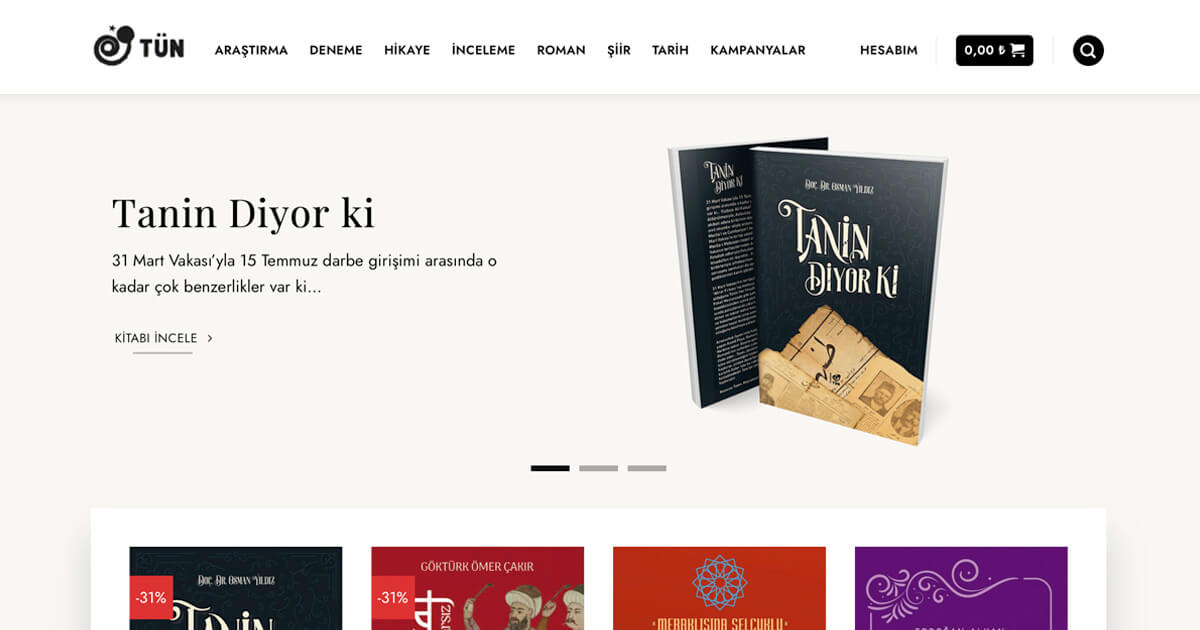1200x630 pixels.
Task: Open the ŞİİR category
Action: [619, 50]
